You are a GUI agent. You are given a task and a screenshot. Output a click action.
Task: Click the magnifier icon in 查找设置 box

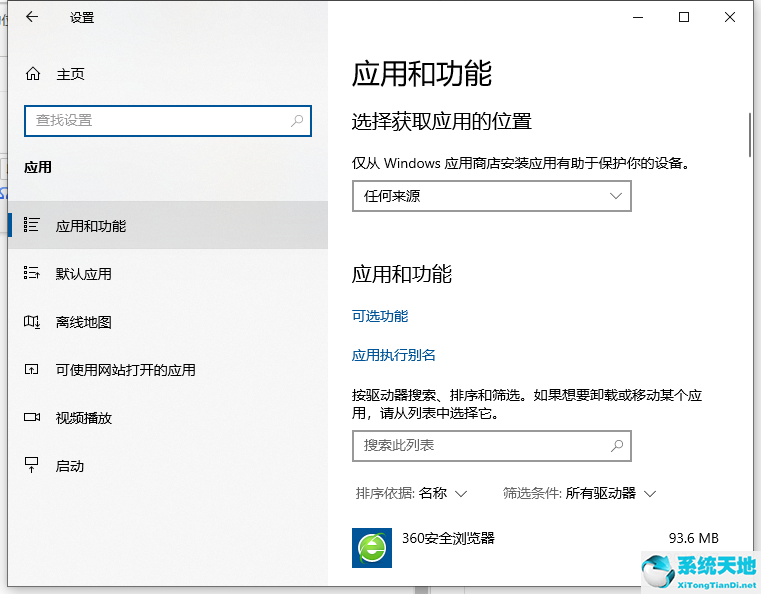tap(297, 120)
